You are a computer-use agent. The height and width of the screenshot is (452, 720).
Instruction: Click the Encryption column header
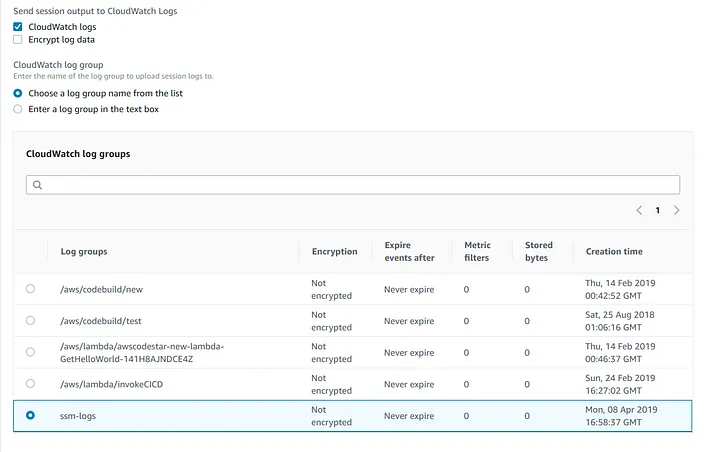click(x=334, y=252)
